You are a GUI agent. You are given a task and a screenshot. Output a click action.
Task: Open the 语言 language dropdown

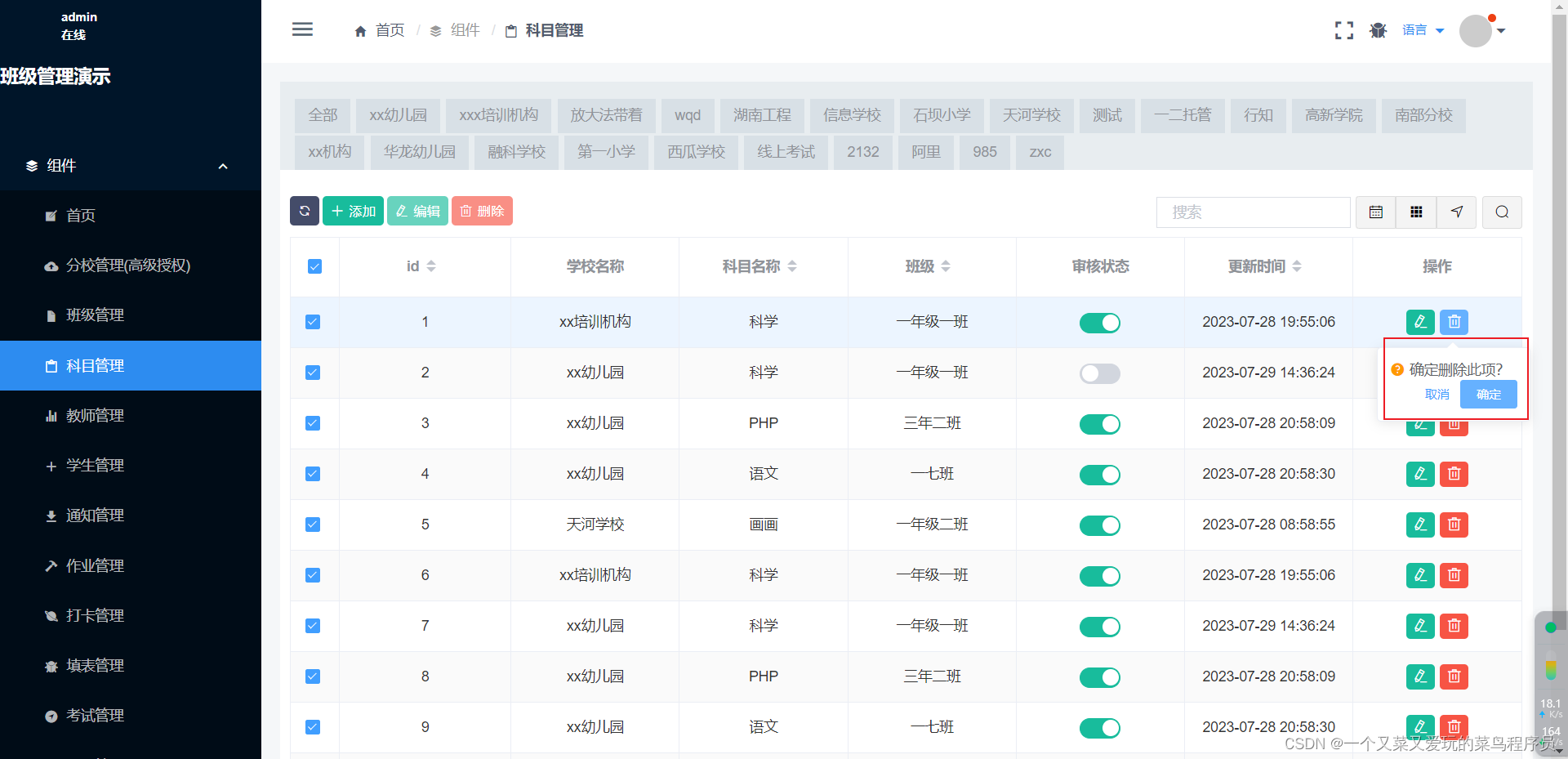point(1423,30)
